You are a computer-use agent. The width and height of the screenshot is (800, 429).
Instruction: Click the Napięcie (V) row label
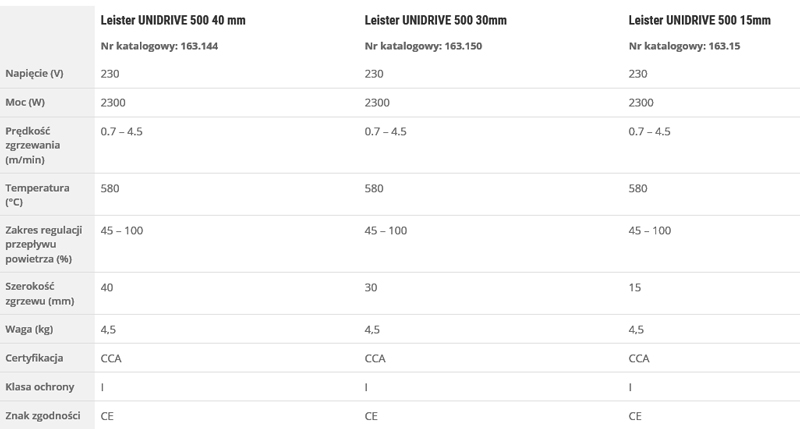[x=34, y=73]
